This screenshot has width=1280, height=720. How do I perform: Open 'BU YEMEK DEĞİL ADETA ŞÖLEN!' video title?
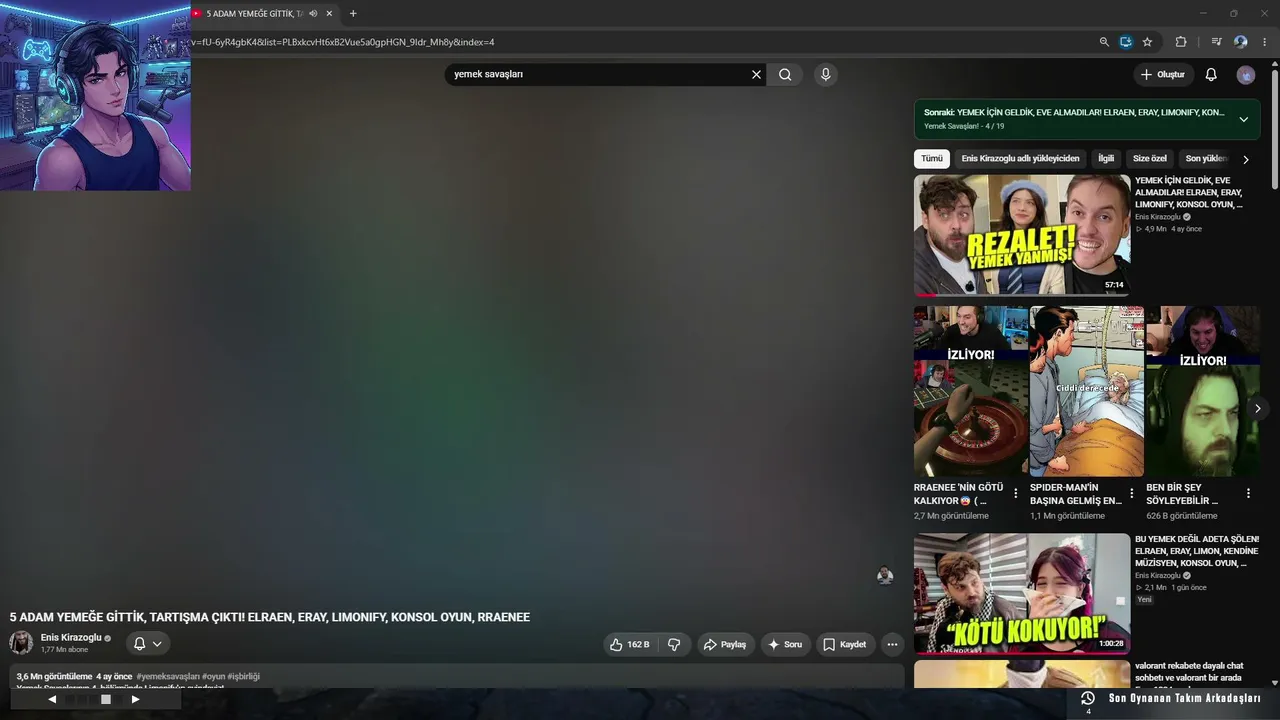coord(1197,551)
